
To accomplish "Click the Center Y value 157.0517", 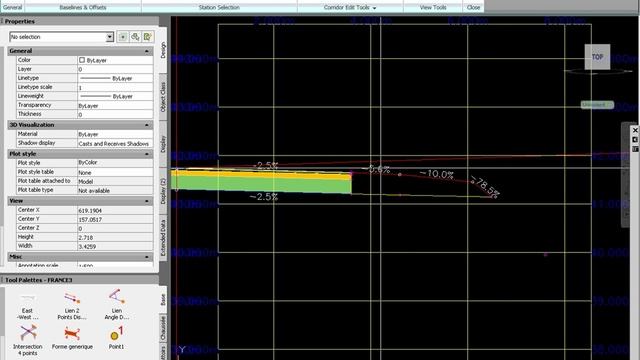I will pyautogui.click(x=115, y=219).
